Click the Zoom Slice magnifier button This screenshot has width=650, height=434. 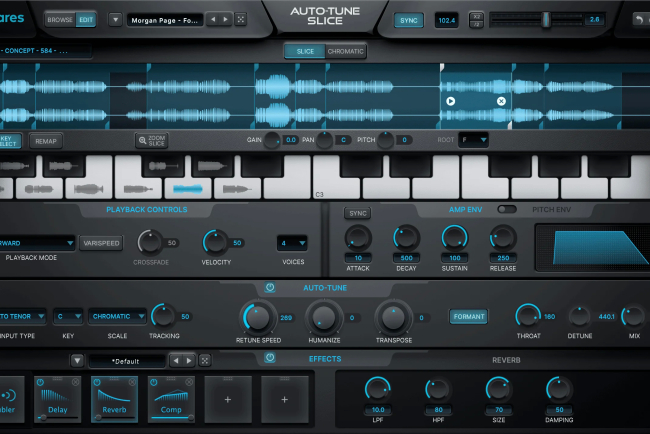pos(152,141)
